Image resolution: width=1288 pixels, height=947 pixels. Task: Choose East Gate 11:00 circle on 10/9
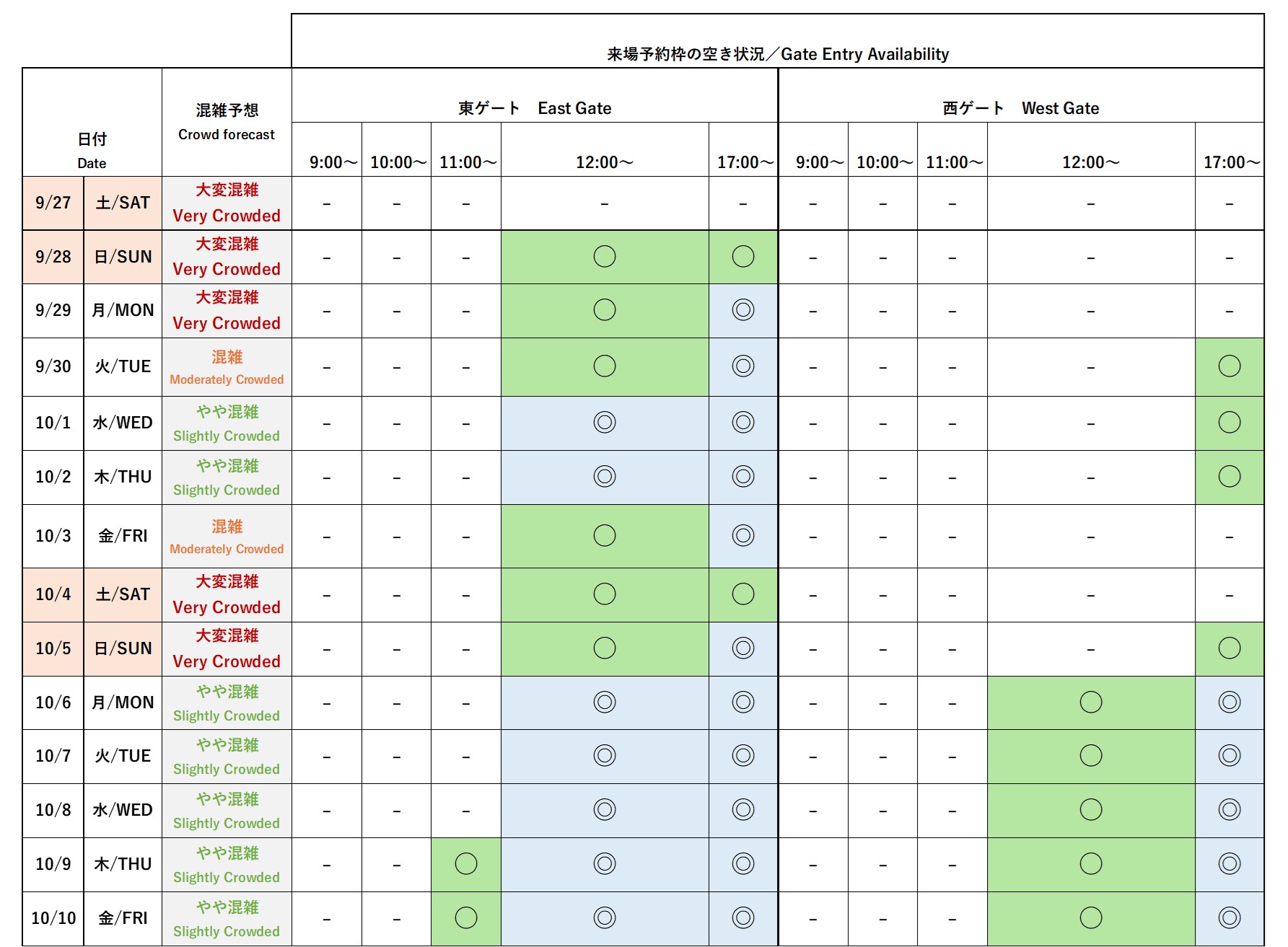click(x=466, y=863)
